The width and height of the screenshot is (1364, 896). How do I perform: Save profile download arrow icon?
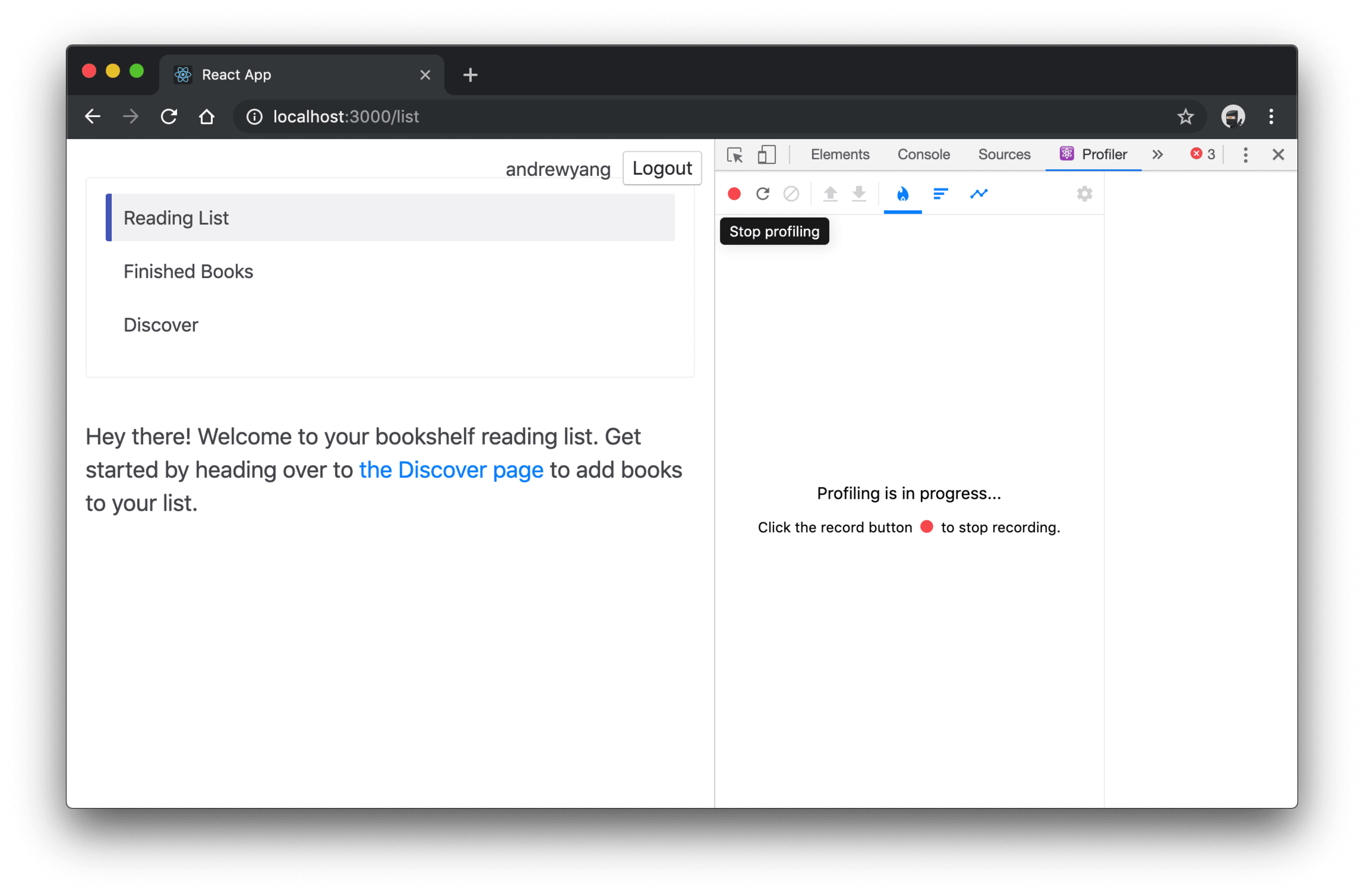click(858, 194)
